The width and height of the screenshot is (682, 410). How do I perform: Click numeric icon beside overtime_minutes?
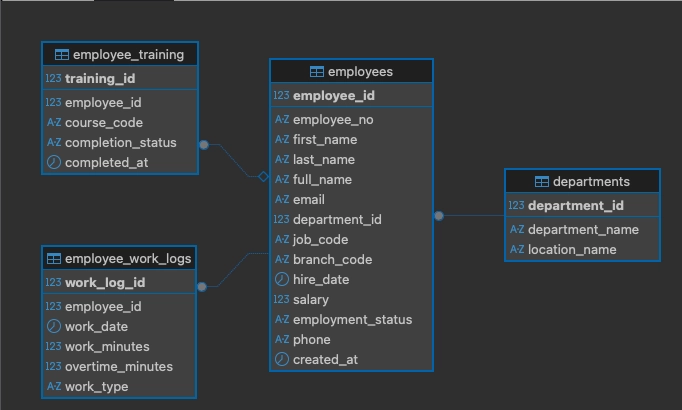coord(53,366)
